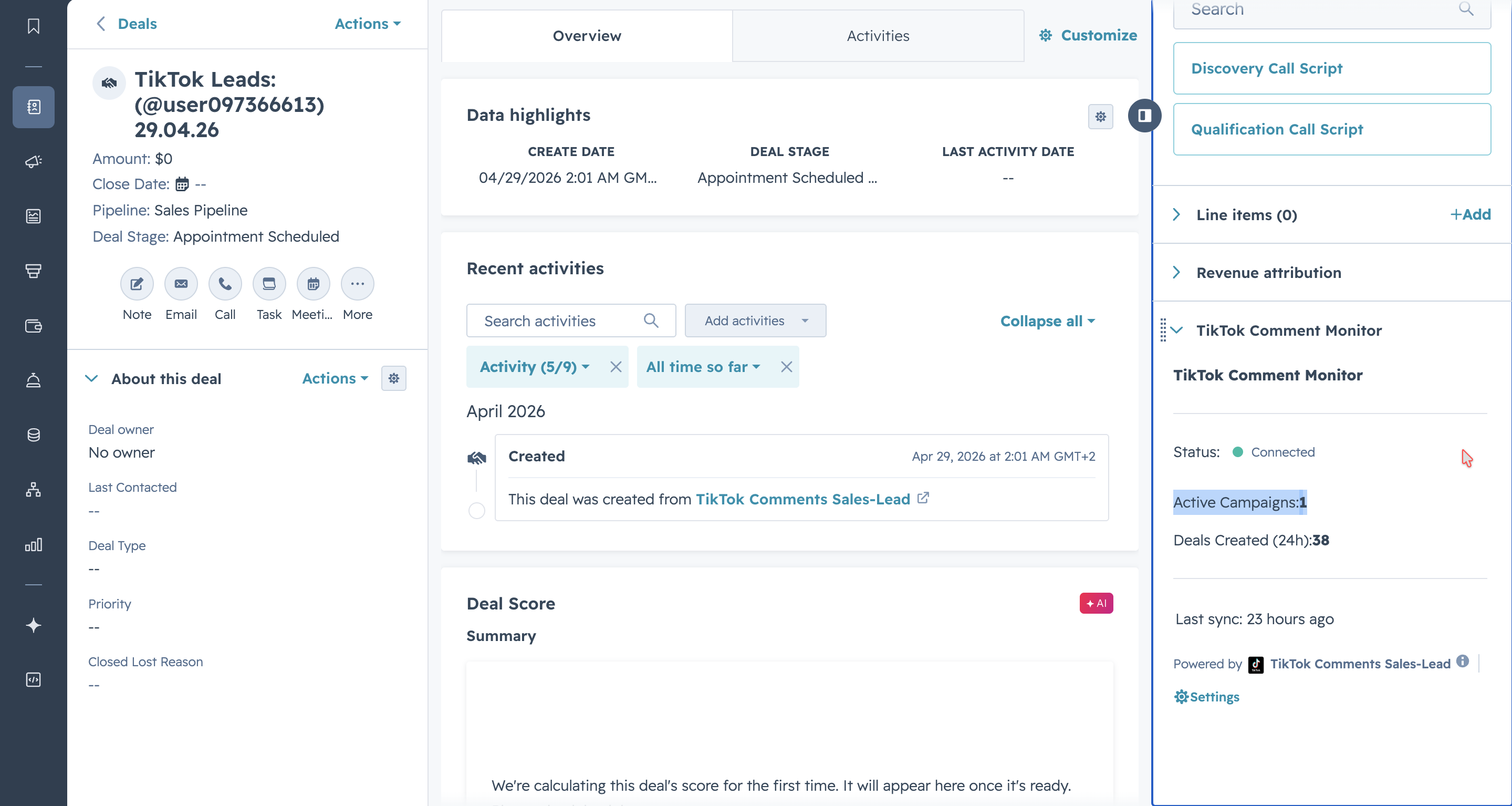Open the Reporting bar chart sidebar icon
Screen dimensions: 1512x806
[x=34, y=544]
